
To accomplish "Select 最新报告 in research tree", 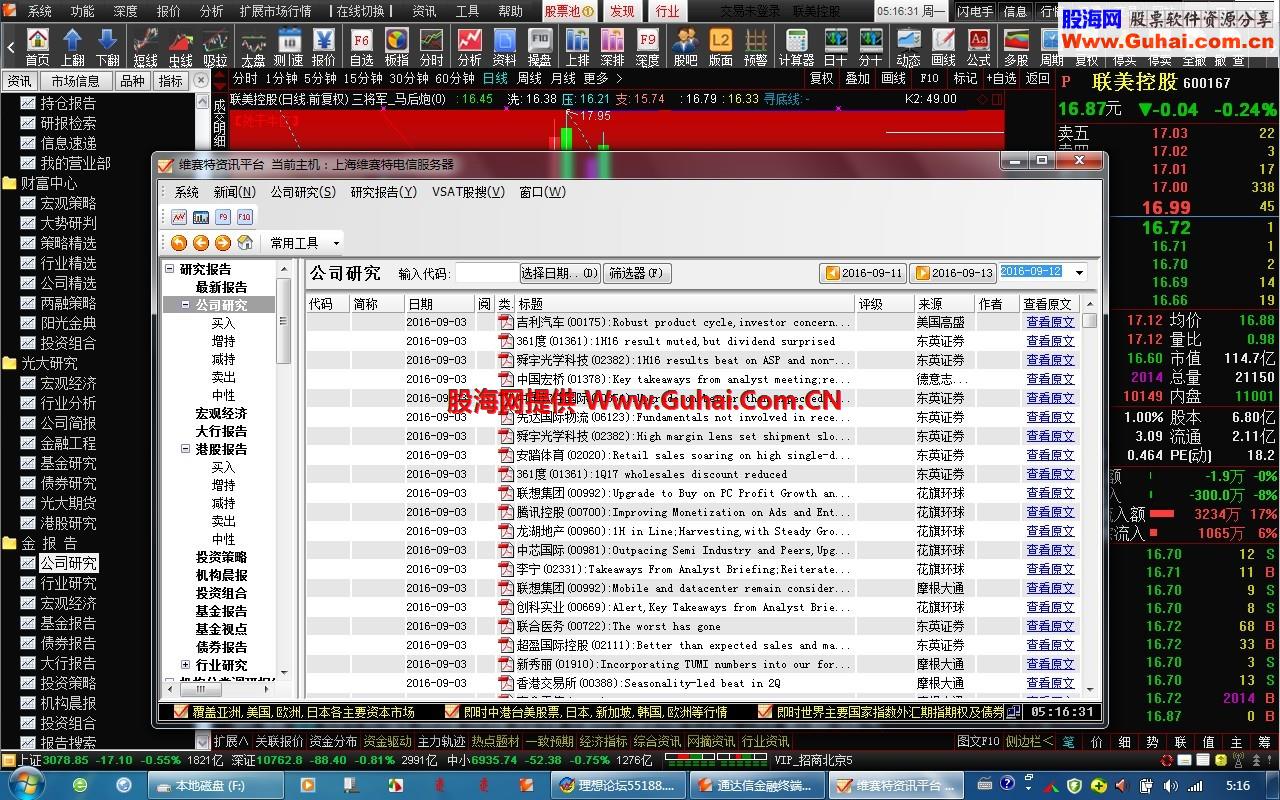I will (221, 287).
